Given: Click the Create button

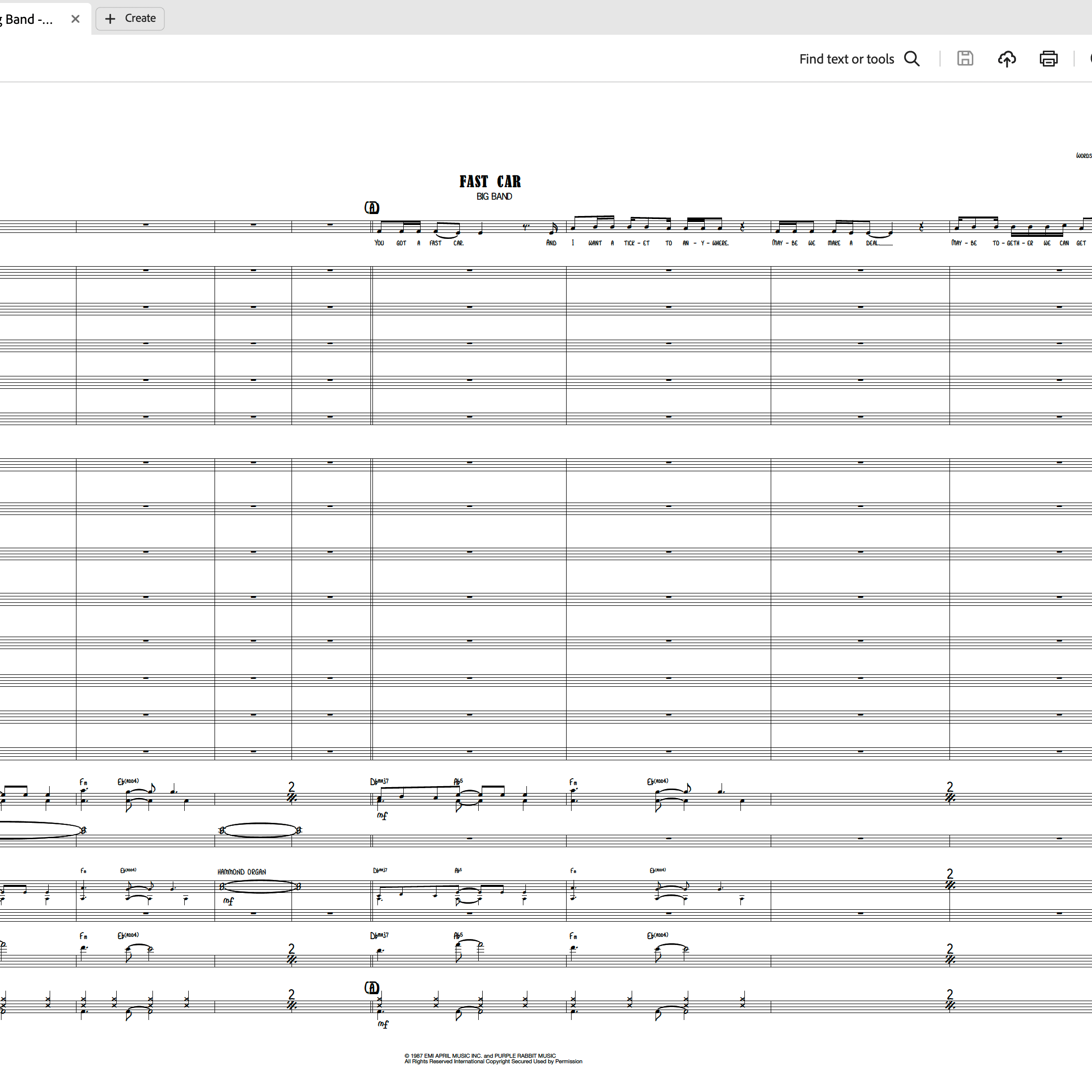Looking at the screenshot, I should [x=130, y=19].
